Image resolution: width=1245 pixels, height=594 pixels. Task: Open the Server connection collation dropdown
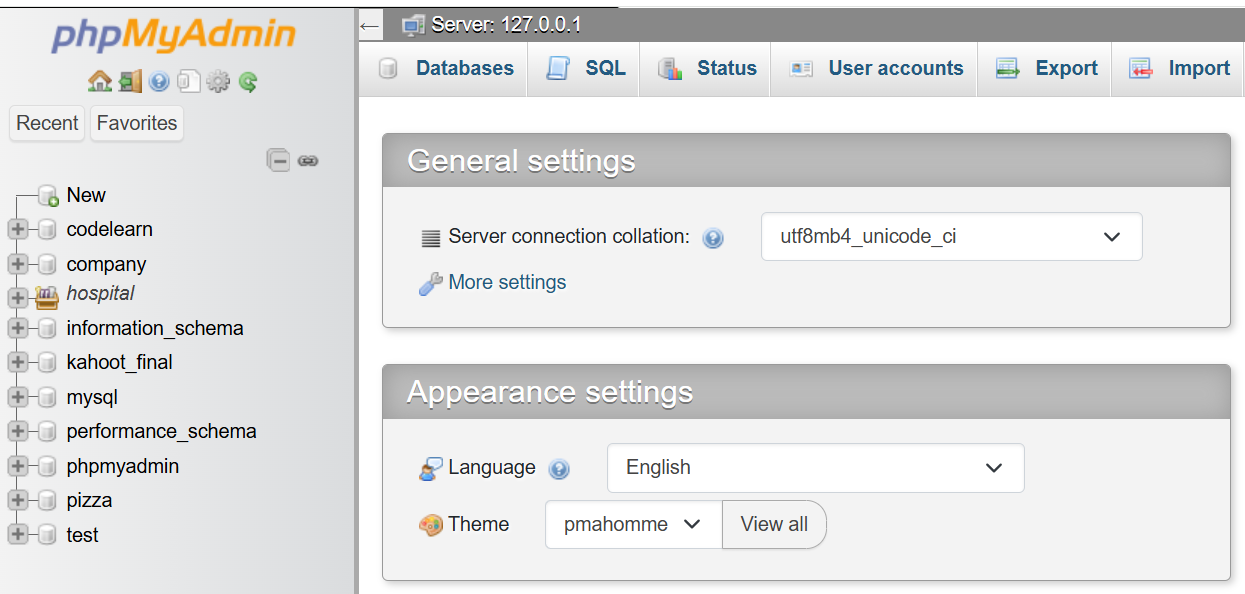point(951,237)
